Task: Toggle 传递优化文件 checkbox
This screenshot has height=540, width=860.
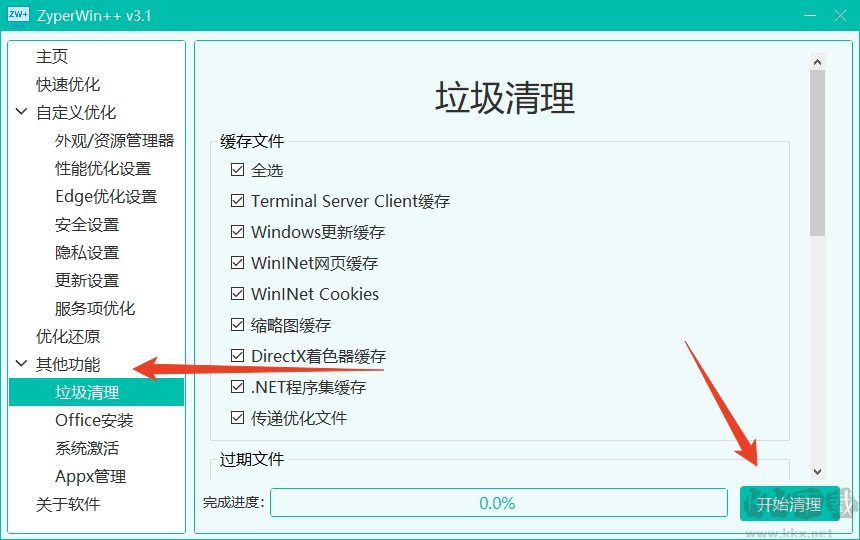Action: (x=237, y=418)
